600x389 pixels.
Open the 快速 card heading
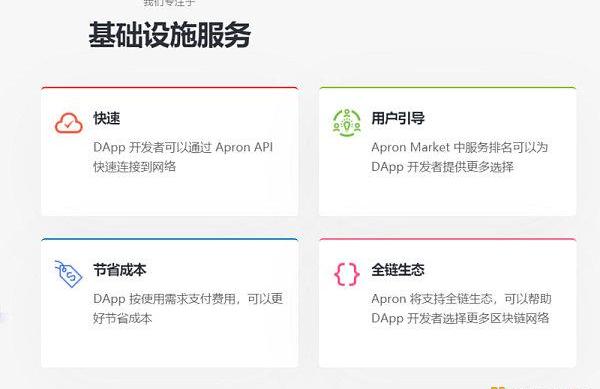click(107, 118)
